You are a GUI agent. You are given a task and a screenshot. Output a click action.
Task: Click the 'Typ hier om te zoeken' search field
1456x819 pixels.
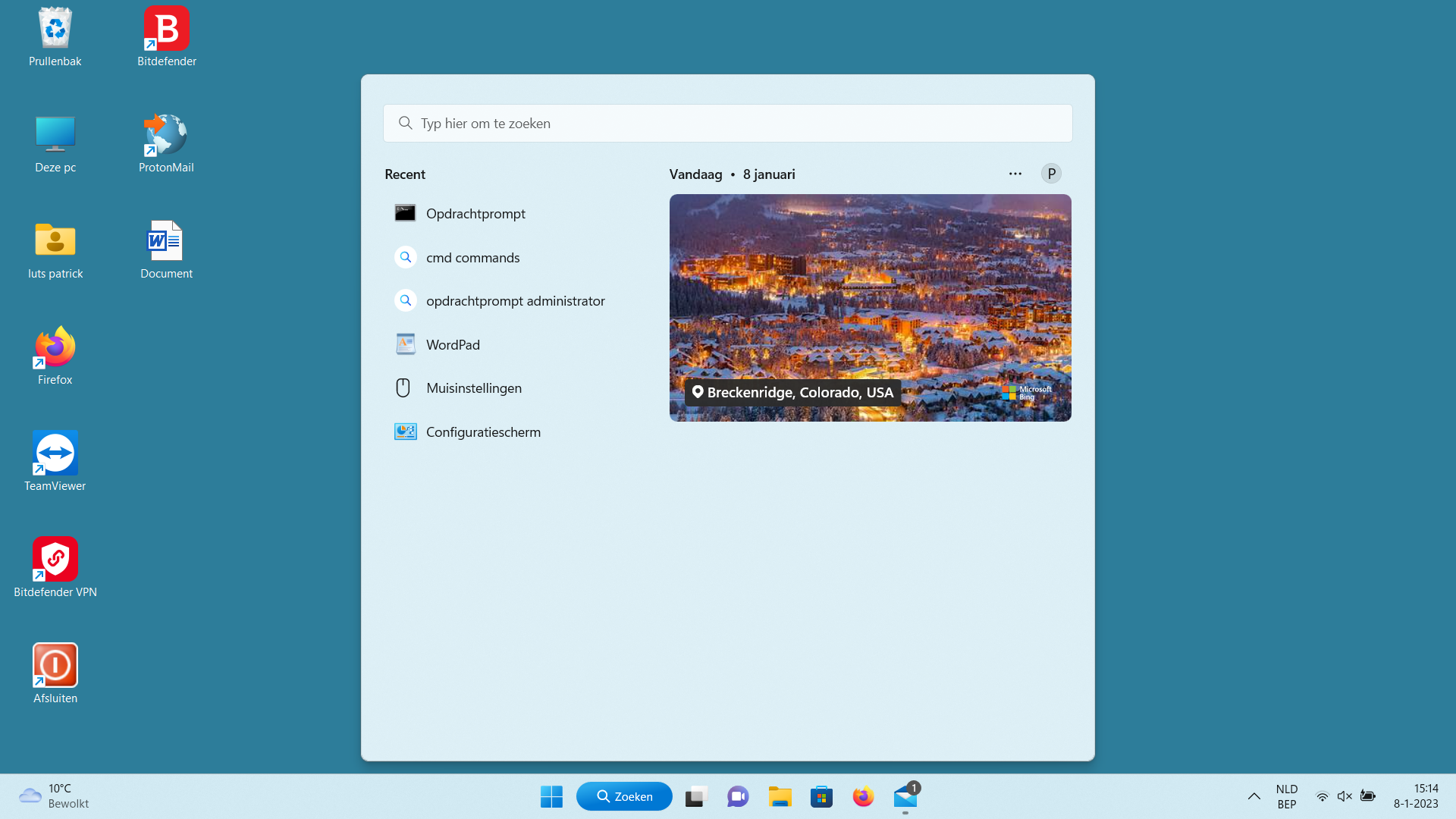(728, 124)
